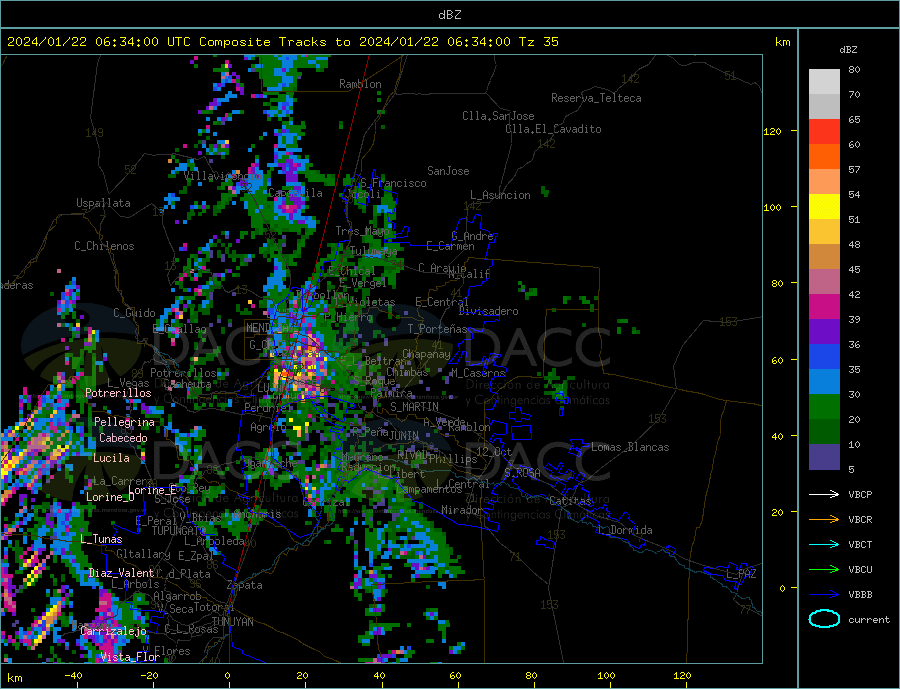Click the JUNIN place label
900x689 pixels.
point(404,436)
